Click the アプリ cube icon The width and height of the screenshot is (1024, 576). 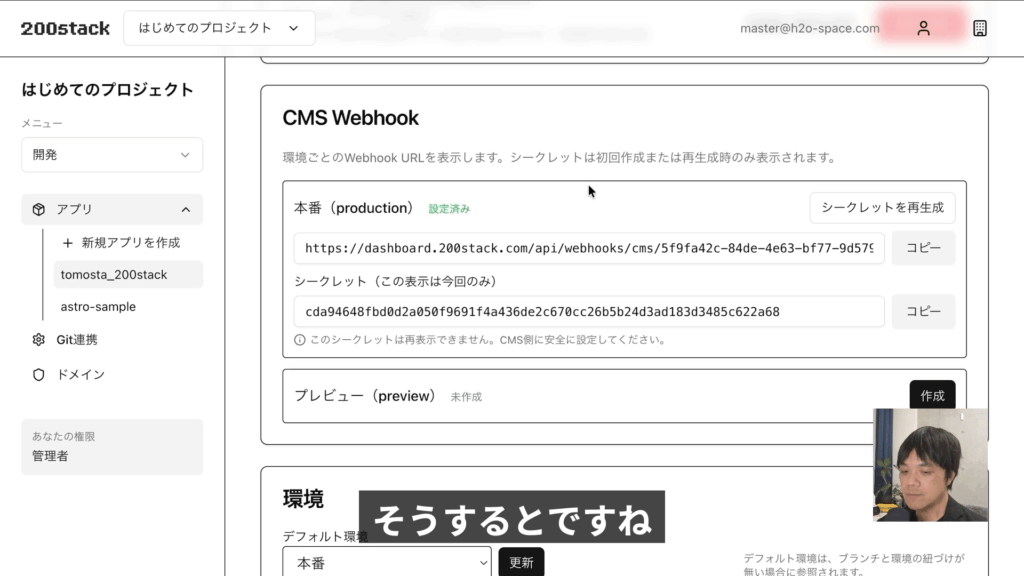coord(39,209)
